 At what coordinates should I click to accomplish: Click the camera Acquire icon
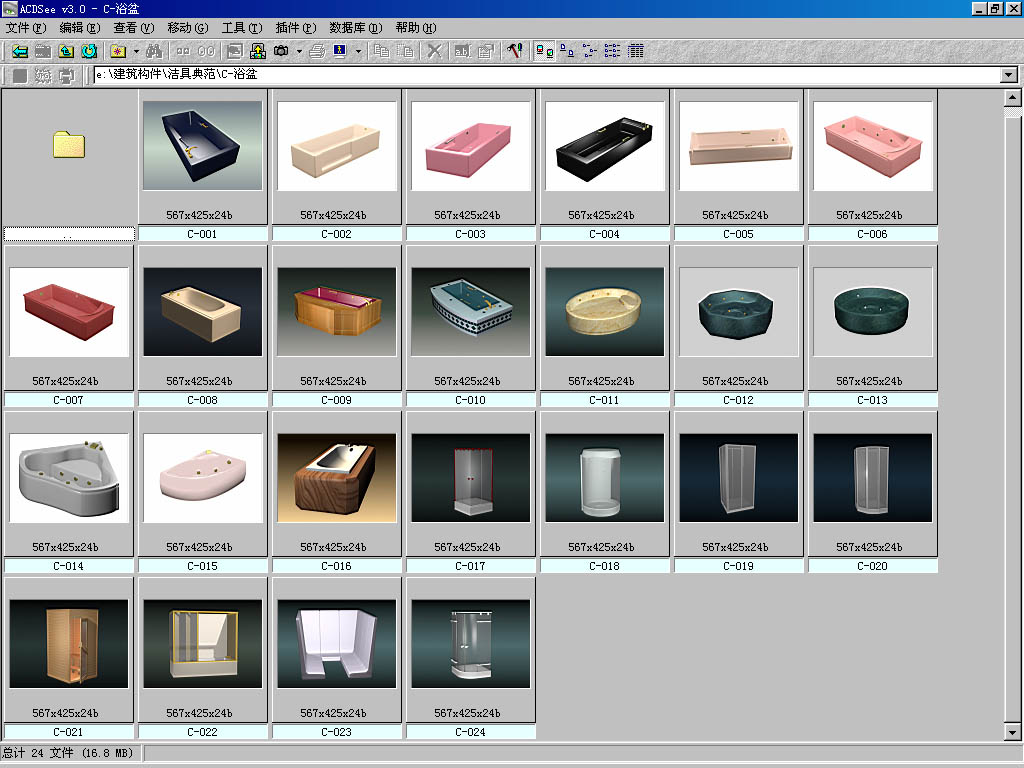click(281, 50)
